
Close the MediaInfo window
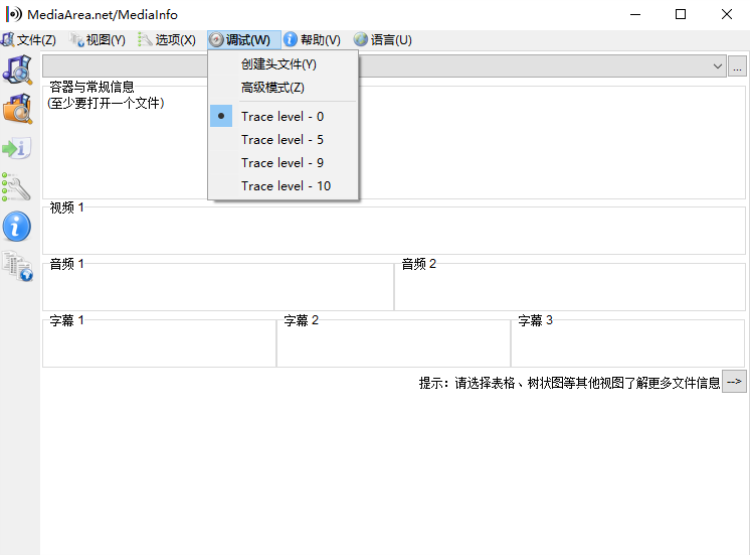[727, 14]
